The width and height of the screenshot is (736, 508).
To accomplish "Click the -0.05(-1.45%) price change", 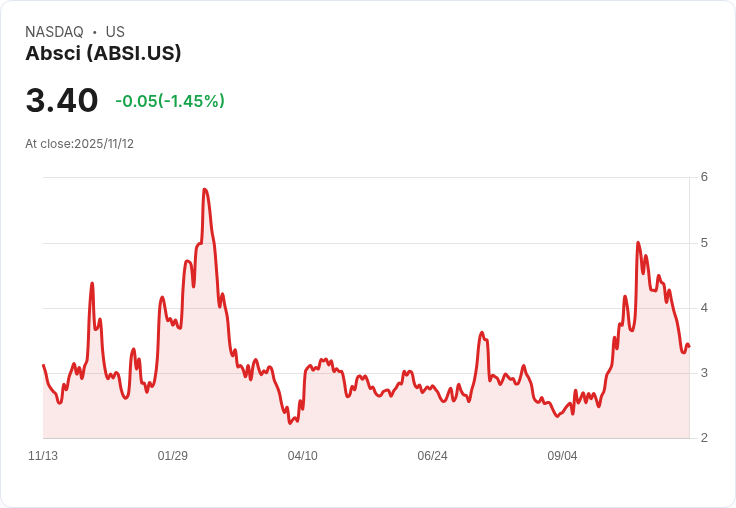I will [170, 101].
